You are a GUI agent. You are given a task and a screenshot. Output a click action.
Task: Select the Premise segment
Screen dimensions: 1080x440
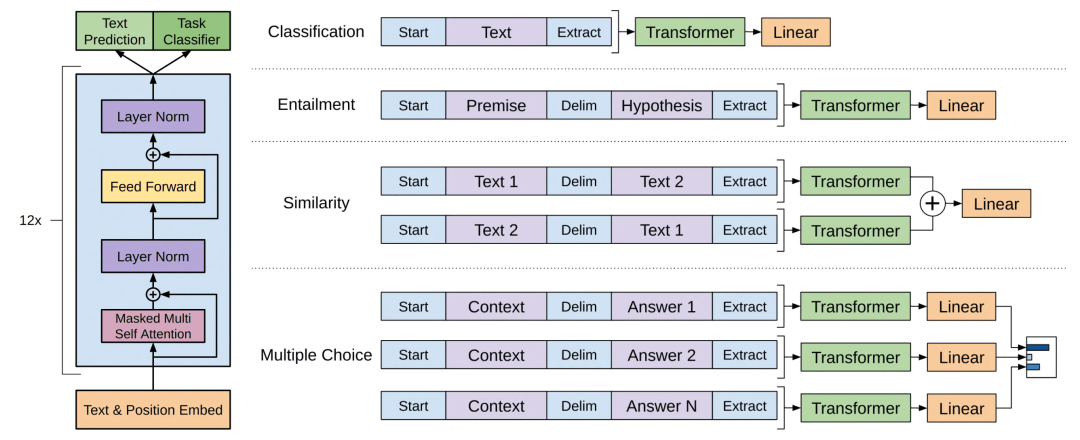tap(496, 106)
